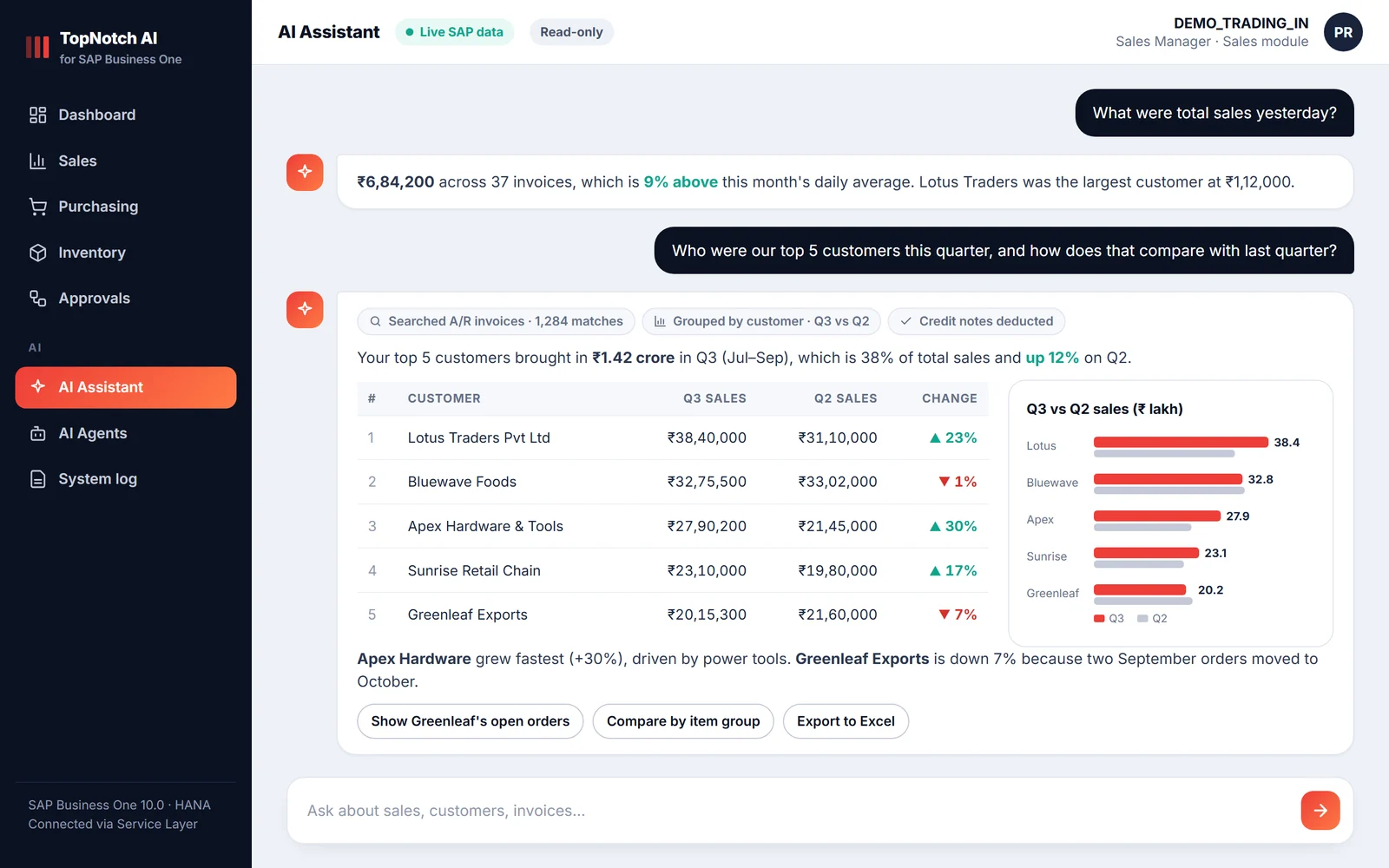The image size is (1389, 868).
Task: Go to the Purchasing section
Action: (x=126, y=207)
